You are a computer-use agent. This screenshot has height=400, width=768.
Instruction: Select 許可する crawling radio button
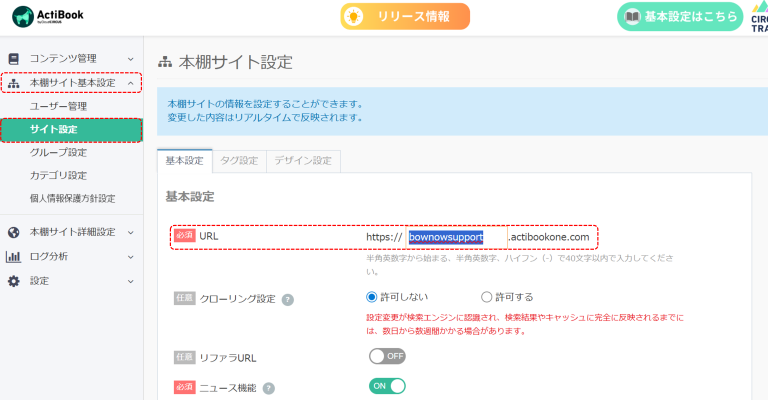[x=486, y=297]
